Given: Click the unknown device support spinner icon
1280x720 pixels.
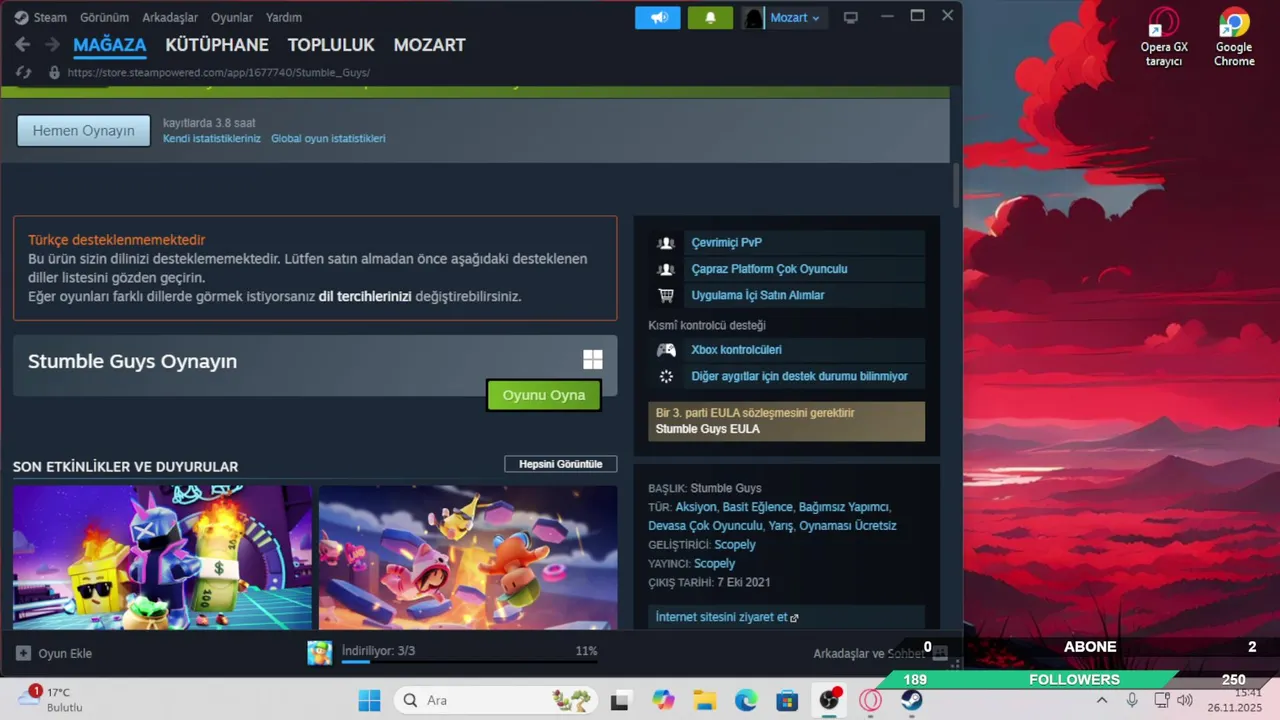Looking at the screenshot, I should [x=666, y=376].
